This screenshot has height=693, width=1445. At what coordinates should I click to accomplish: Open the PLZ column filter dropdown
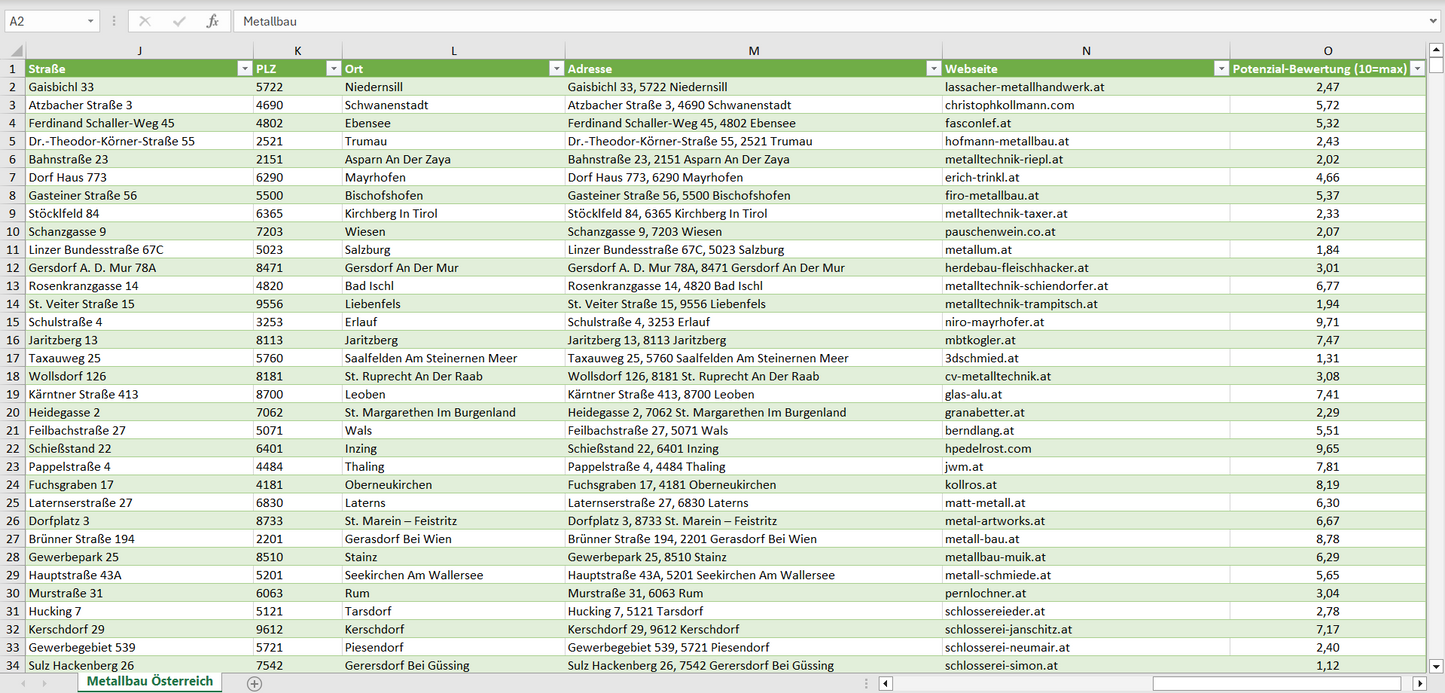[x=333, y=69]
